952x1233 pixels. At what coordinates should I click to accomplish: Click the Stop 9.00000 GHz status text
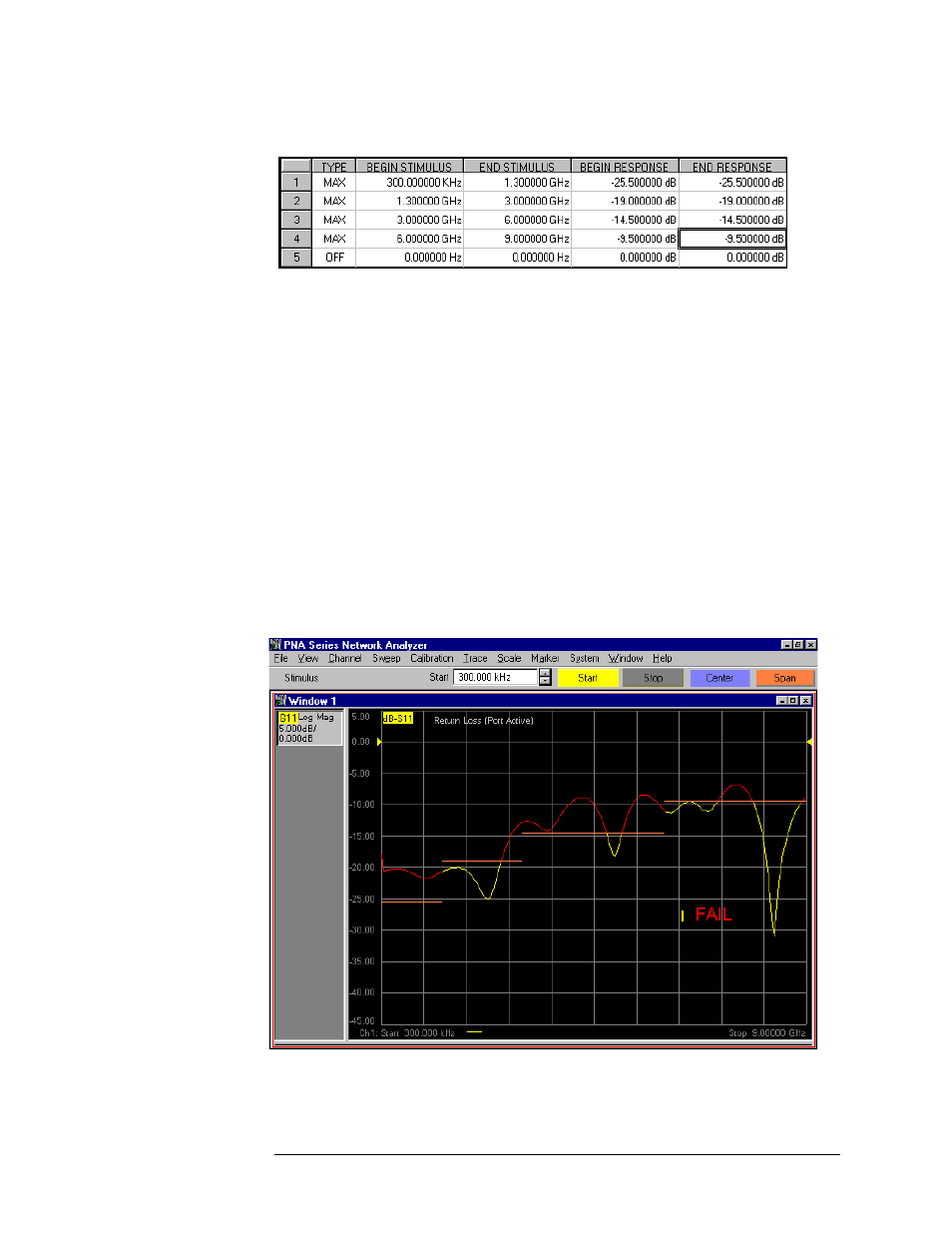click(766, 1032)
